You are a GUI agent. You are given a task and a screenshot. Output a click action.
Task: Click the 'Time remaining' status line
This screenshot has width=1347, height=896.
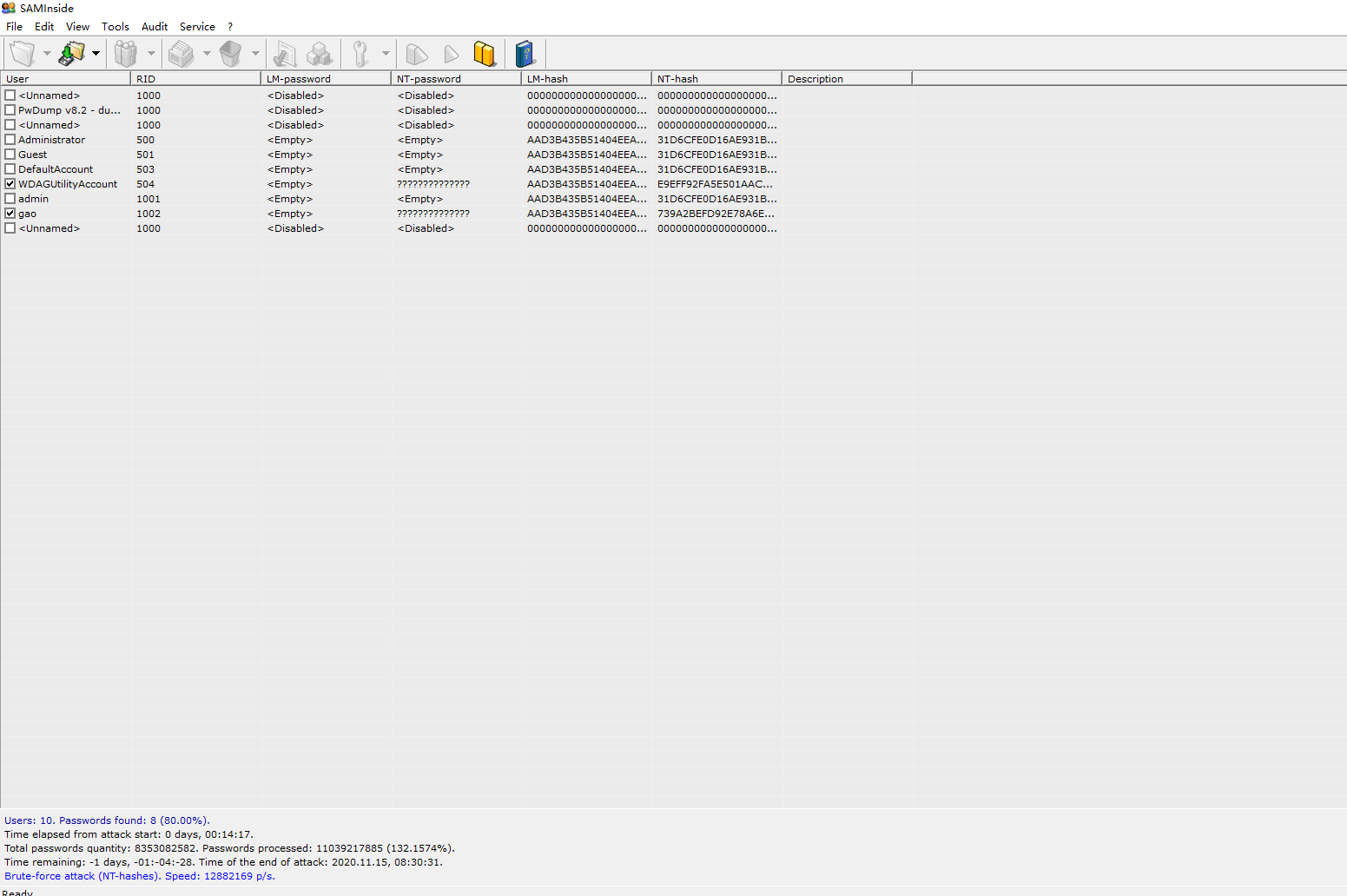pos(223,862)
